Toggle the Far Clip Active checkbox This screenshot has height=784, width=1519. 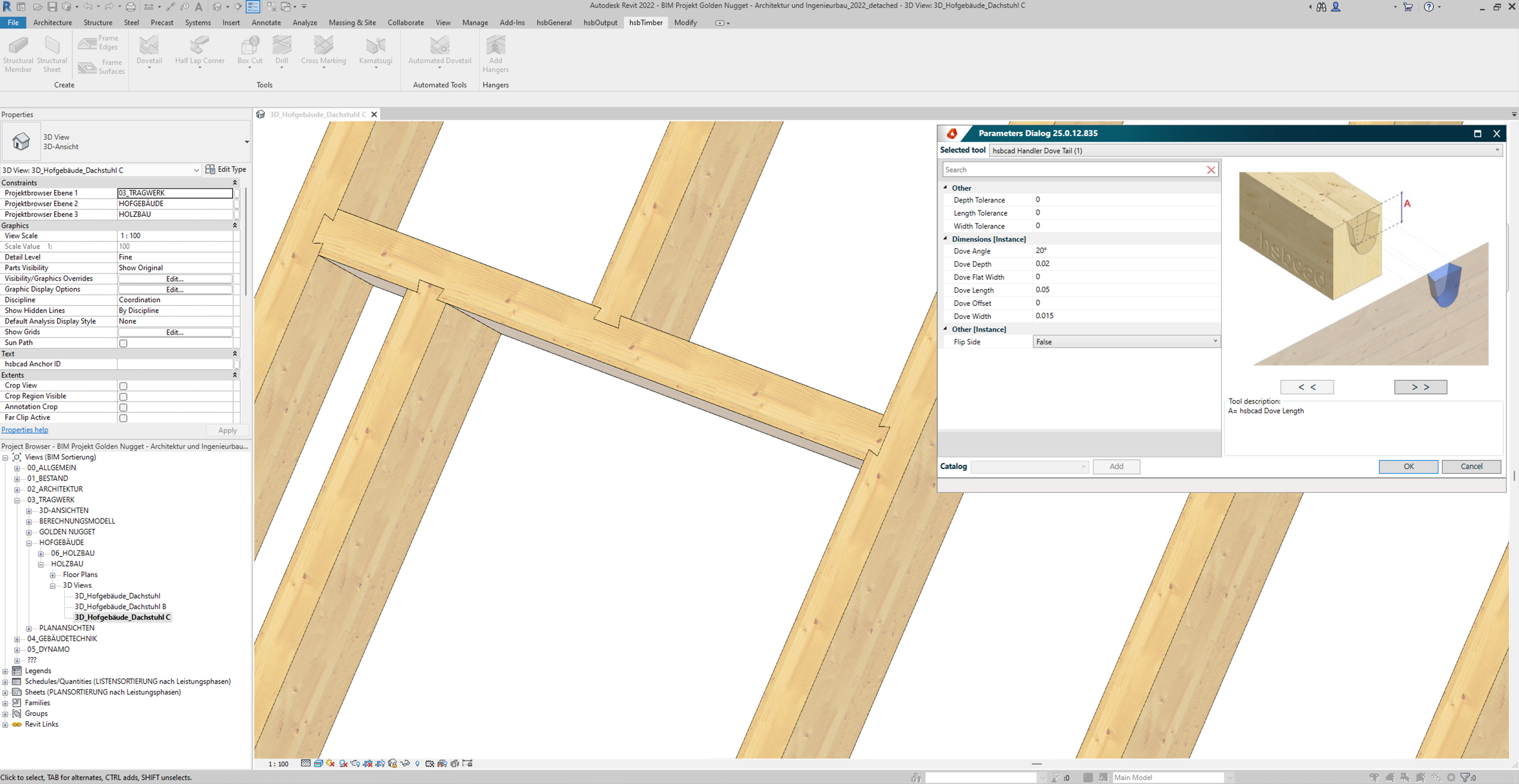tap(123, 418)
